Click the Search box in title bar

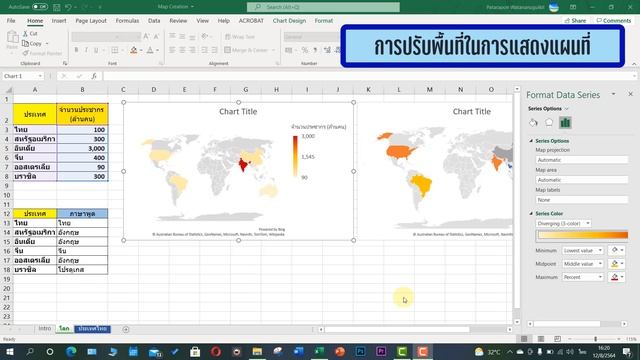tap(323, 7)
